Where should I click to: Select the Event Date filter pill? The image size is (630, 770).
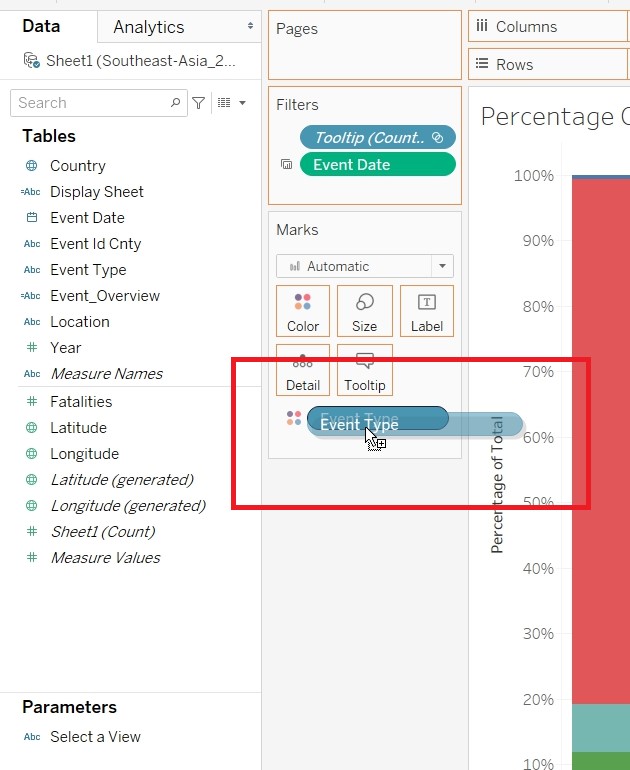pyautogui.click(x=377, y=165)
